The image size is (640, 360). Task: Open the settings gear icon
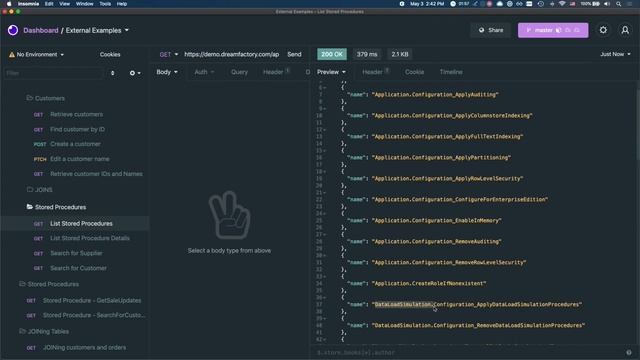603,30
